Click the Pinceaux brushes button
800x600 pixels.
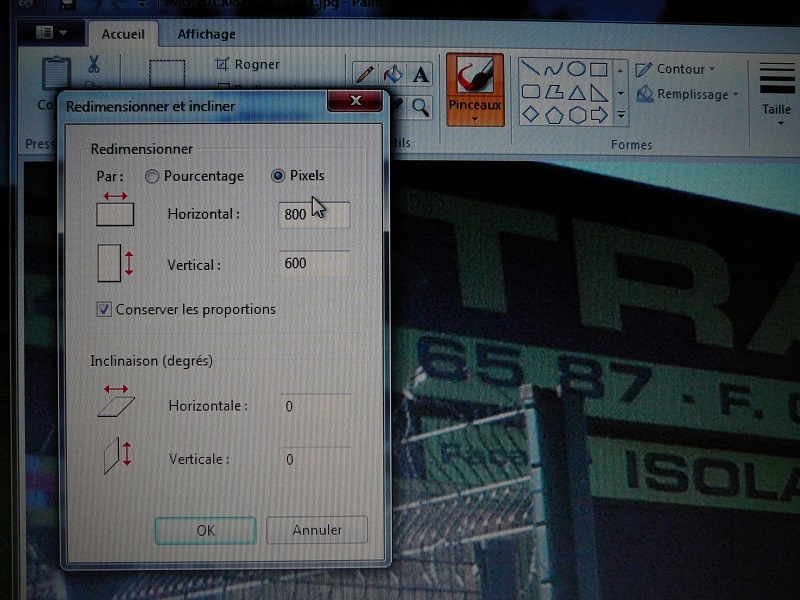[x=475, y=88]
